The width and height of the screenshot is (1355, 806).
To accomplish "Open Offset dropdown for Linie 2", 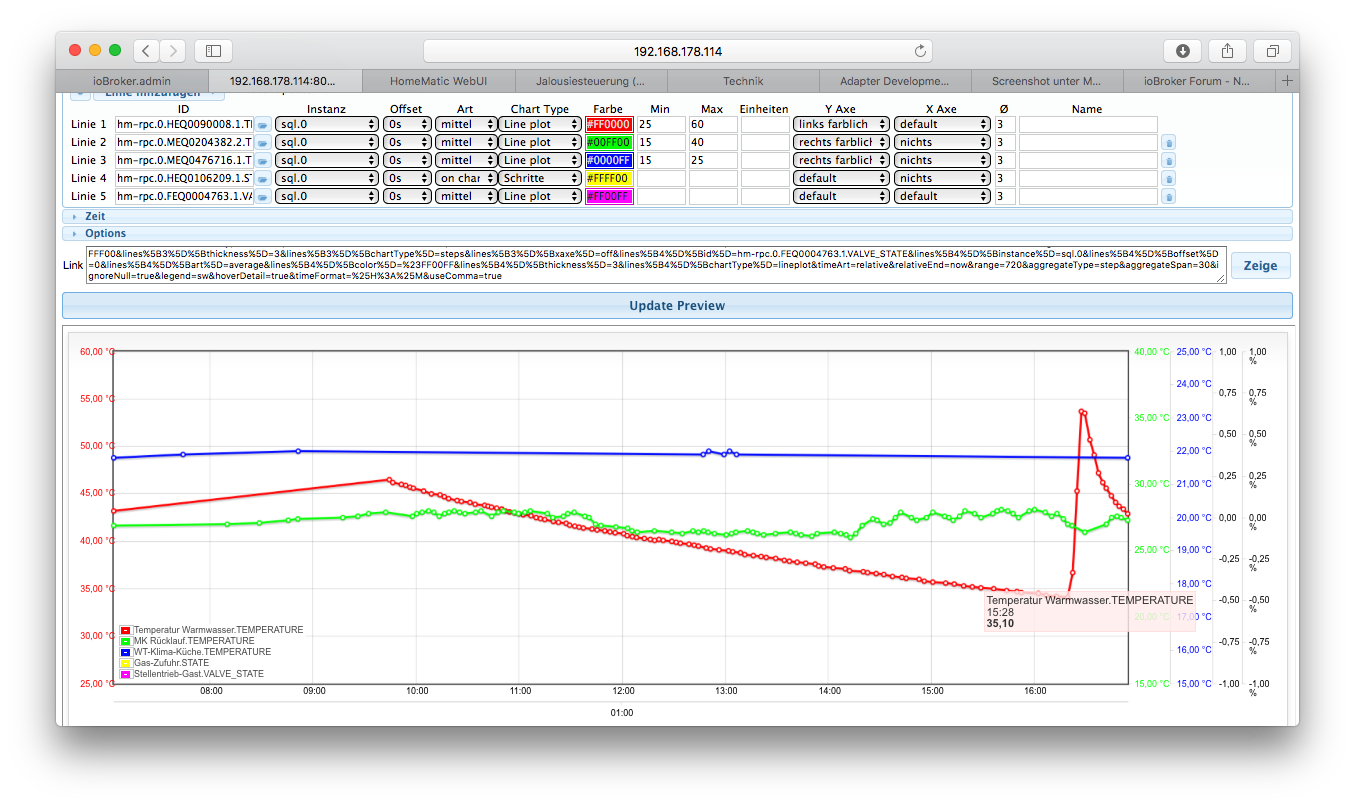I will [407, 142].
